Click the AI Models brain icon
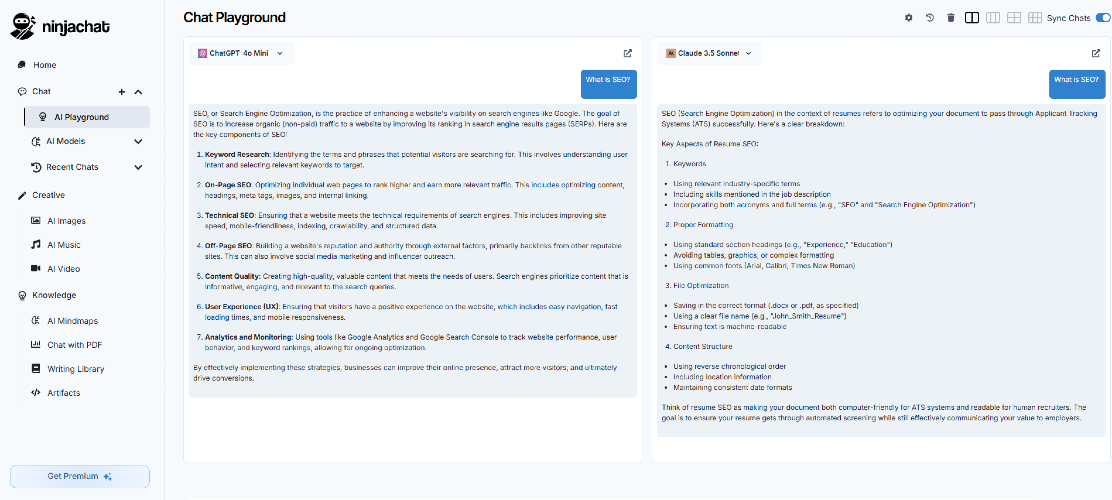1112x500 pixels. (36, 141)
